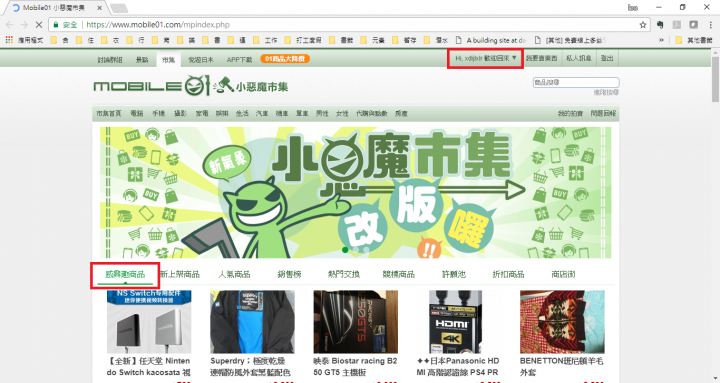Switch to the 許願池 tab

[x=454, y=274]
